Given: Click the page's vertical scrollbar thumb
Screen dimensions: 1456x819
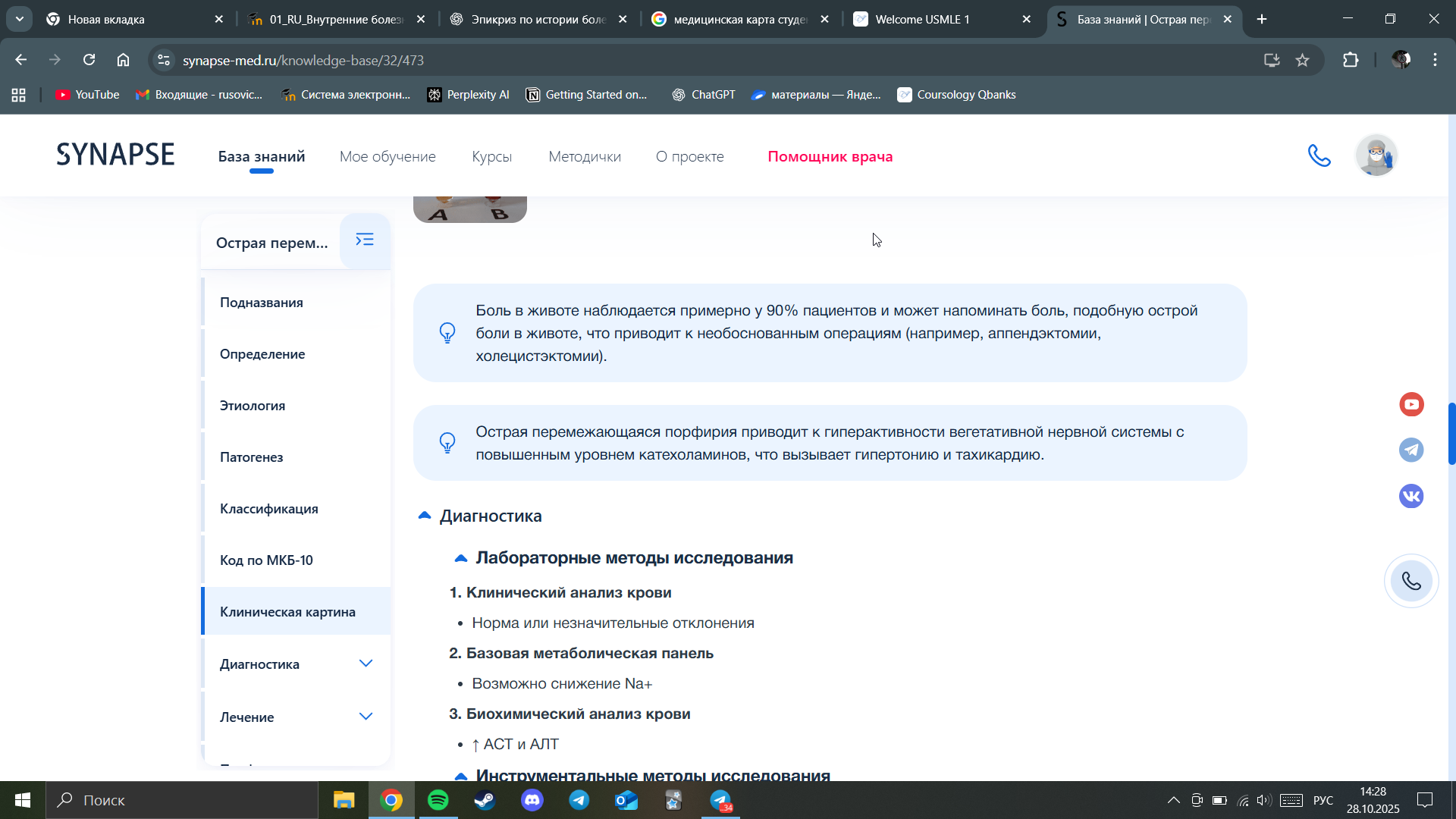Looking at the screenshot, I should pos(1451,434).
